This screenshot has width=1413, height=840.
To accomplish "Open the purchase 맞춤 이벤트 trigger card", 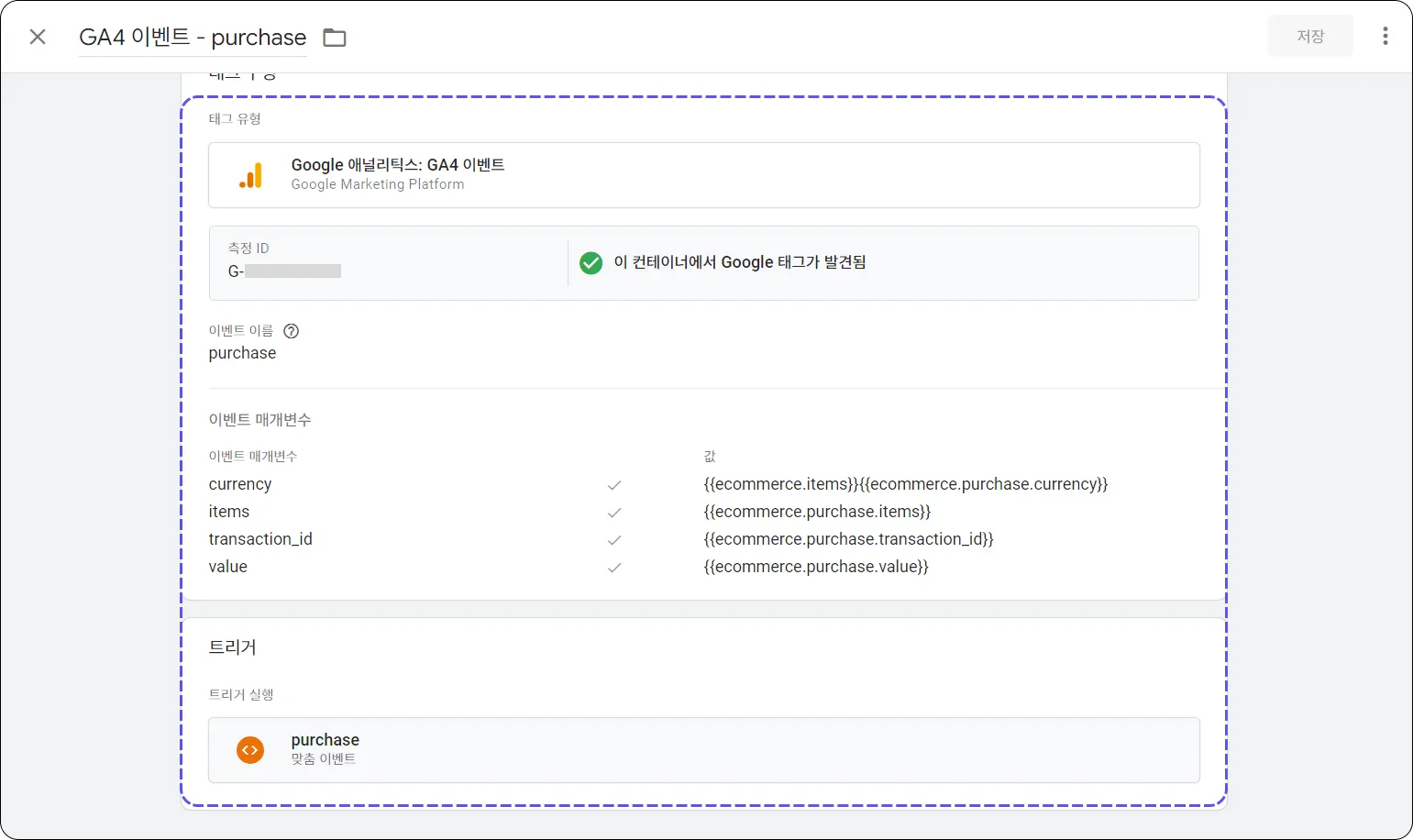I will (x=703, y=750).
